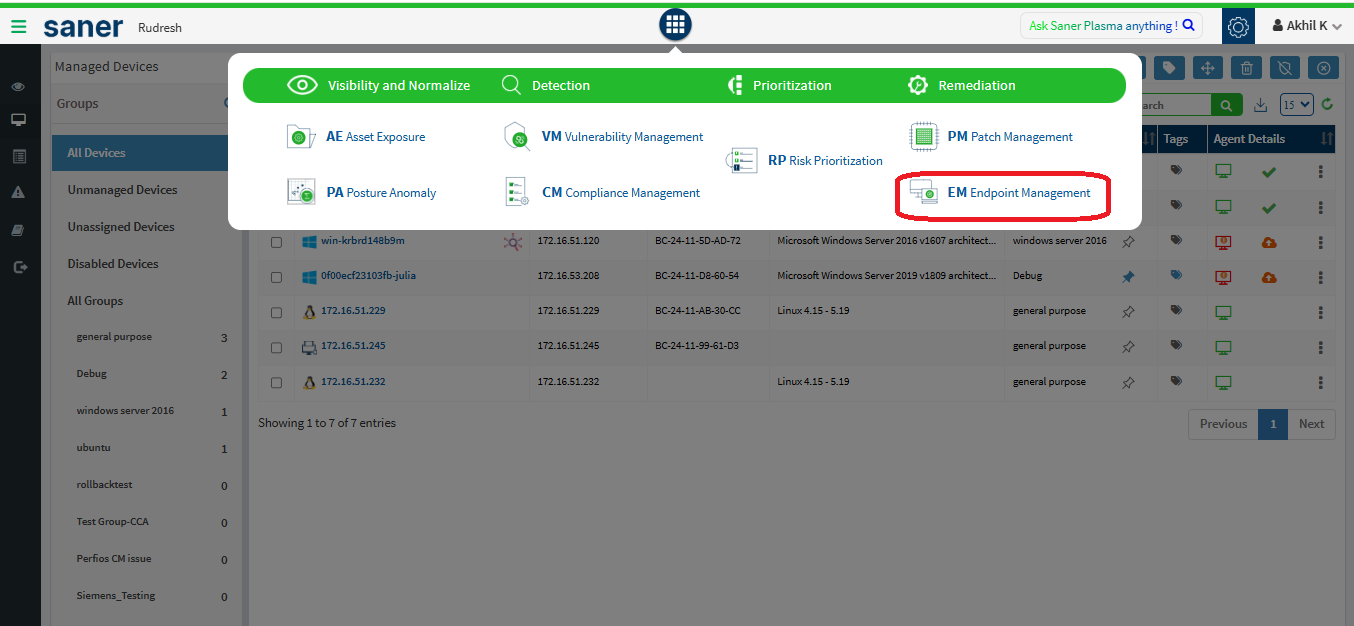Select Unmanaged Devices in groups list

tap(122, 190)
